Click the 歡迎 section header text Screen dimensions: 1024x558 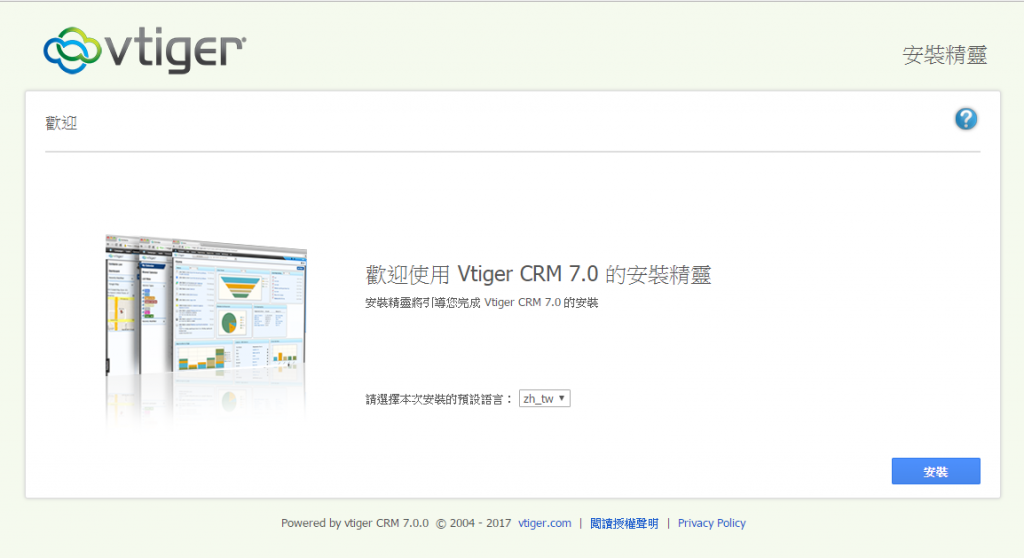pos(61,123)
